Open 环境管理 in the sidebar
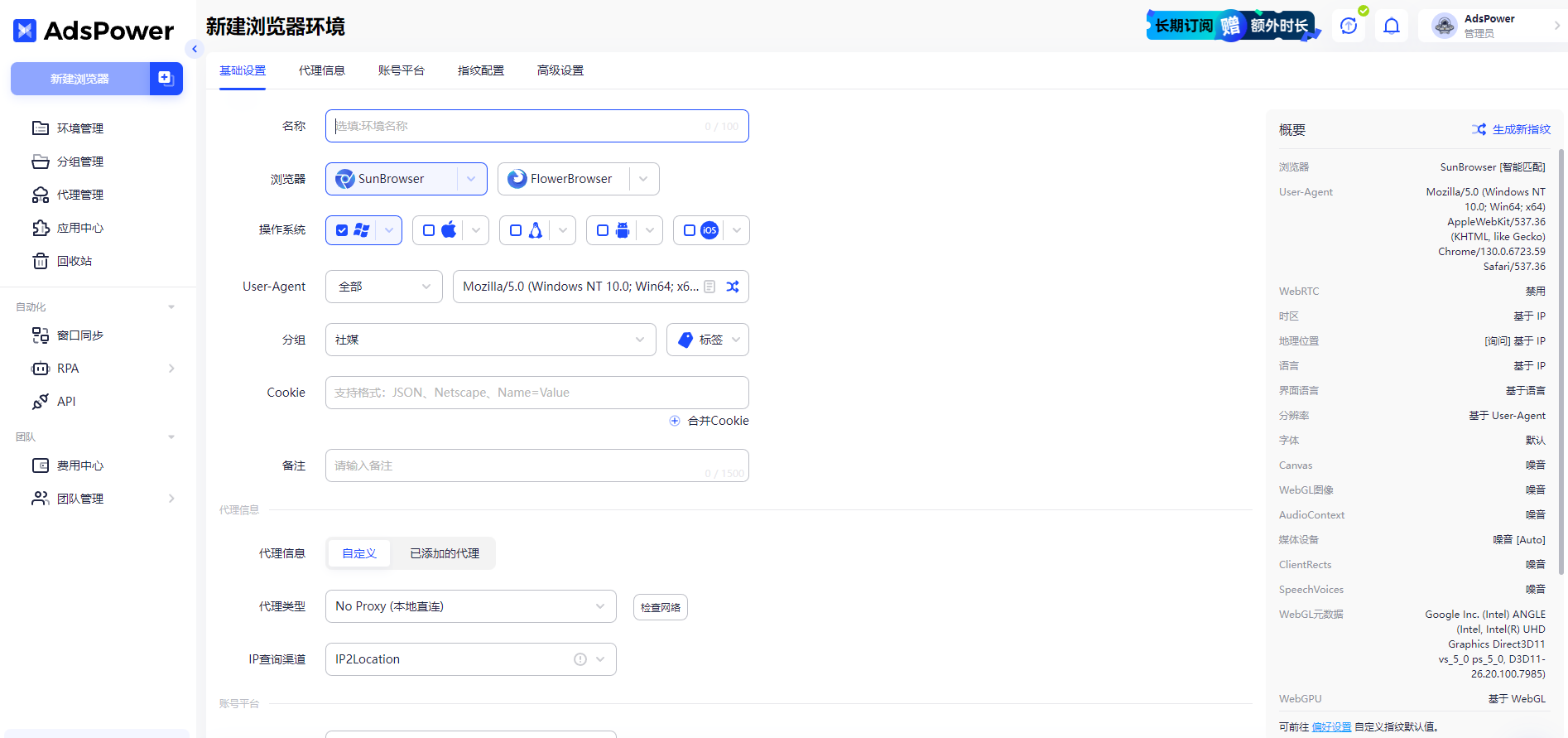 [x=68, y=128]
